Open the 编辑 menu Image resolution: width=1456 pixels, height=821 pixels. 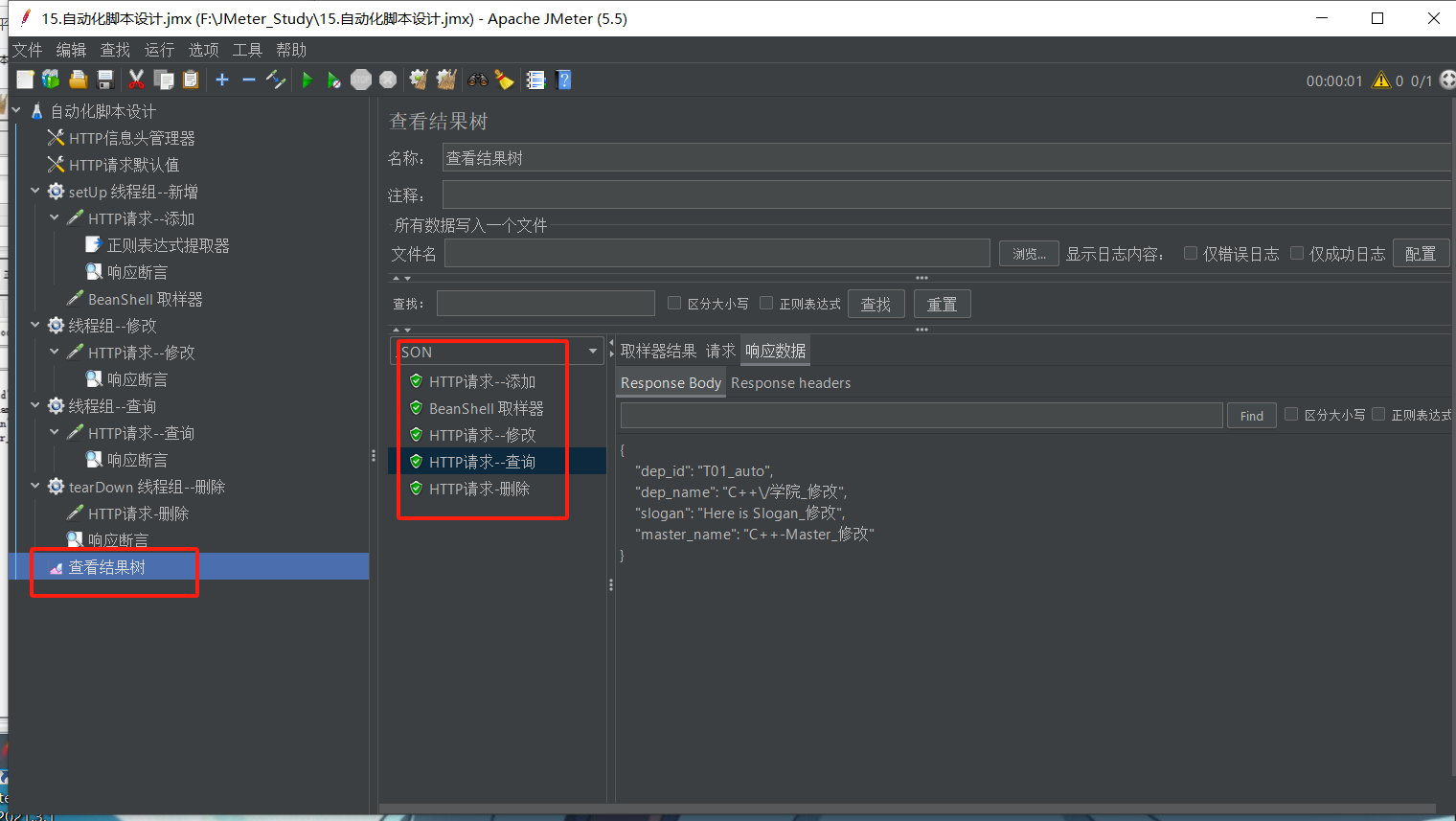click(71, 50)
